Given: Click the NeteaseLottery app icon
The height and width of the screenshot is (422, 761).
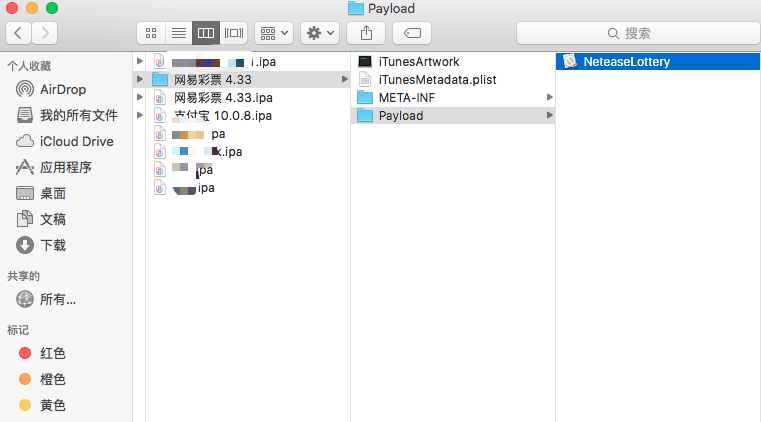Looking at the screenshot, I should click(x=570, y=61).
